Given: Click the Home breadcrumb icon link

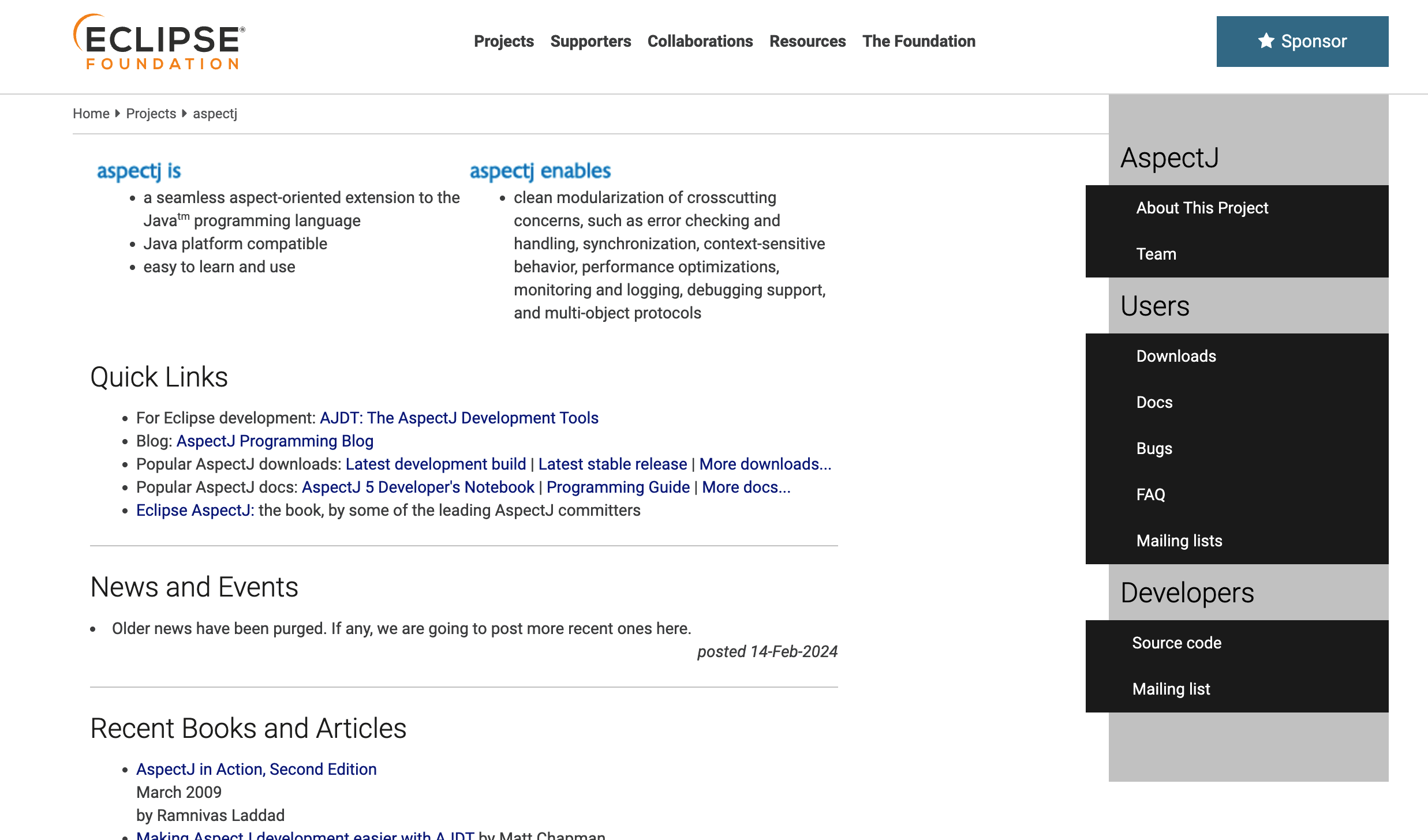Looking at the screenshot, I should point(91,113).
